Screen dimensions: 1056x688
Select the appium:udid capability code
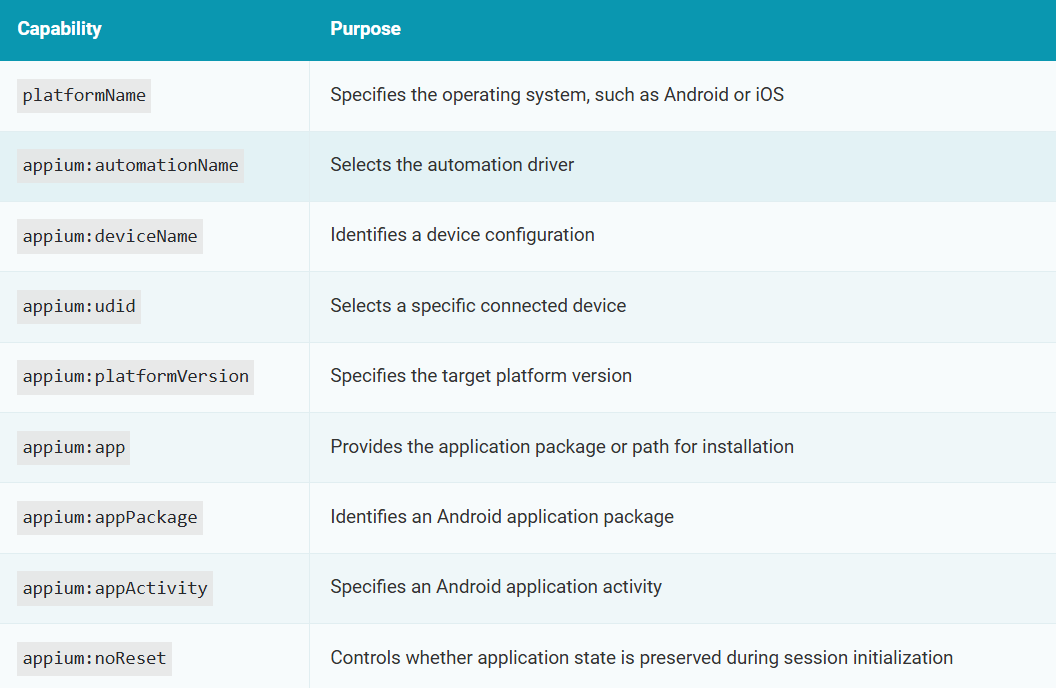tap(79, 306)
